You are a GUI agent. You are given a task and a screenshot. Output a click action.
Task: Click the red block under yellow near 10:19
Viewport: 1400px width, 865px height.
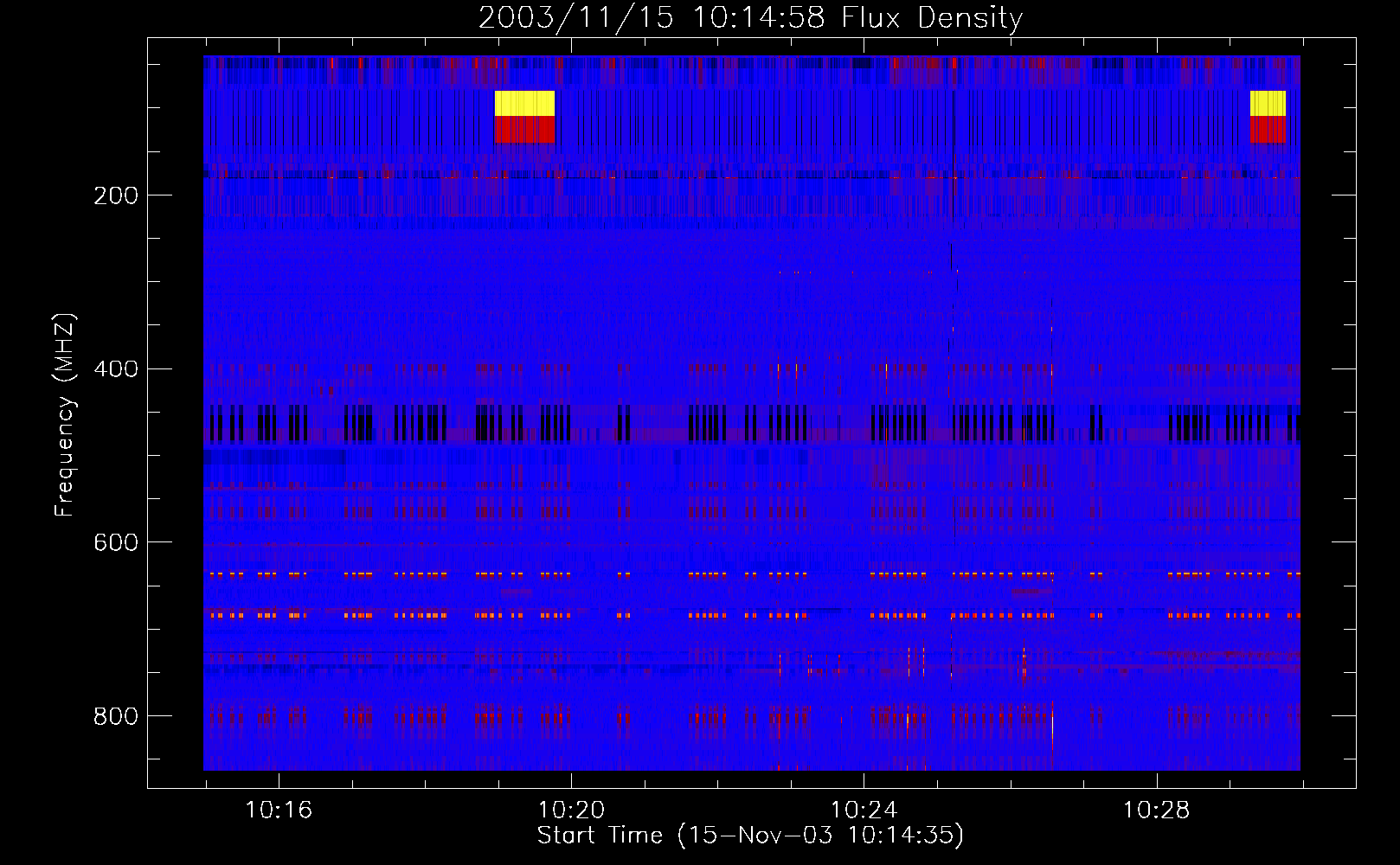(524, 130)
